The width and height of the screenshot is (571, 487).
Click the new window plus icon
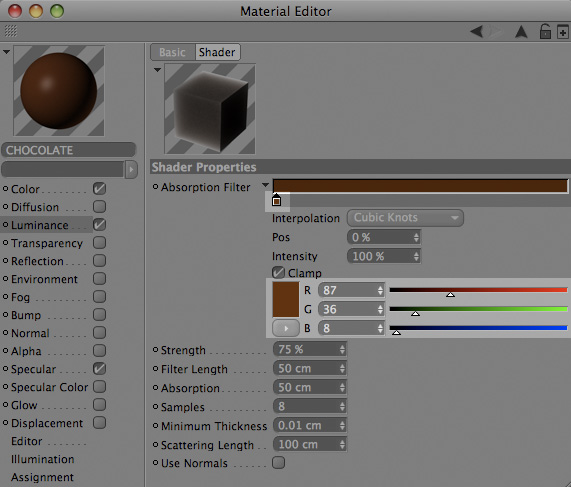point(563,32)
